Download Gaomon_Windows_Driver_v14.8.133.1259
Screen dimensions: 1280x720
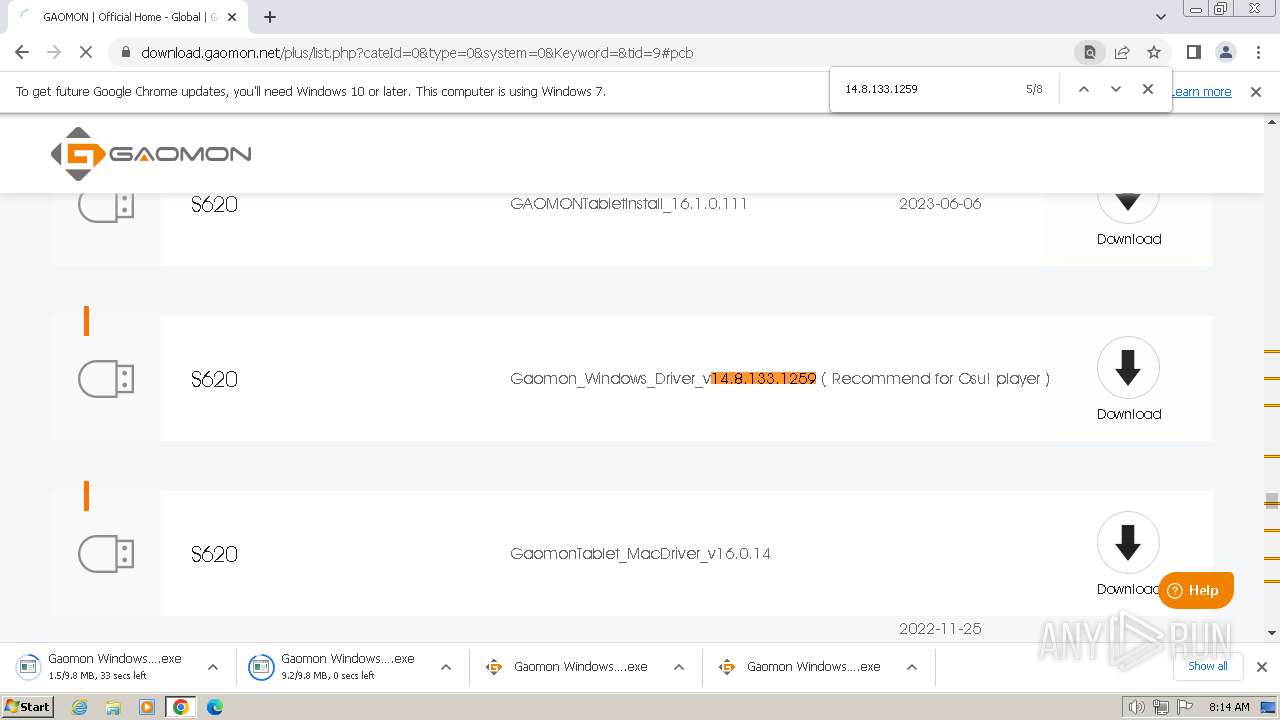(1128, 379)
